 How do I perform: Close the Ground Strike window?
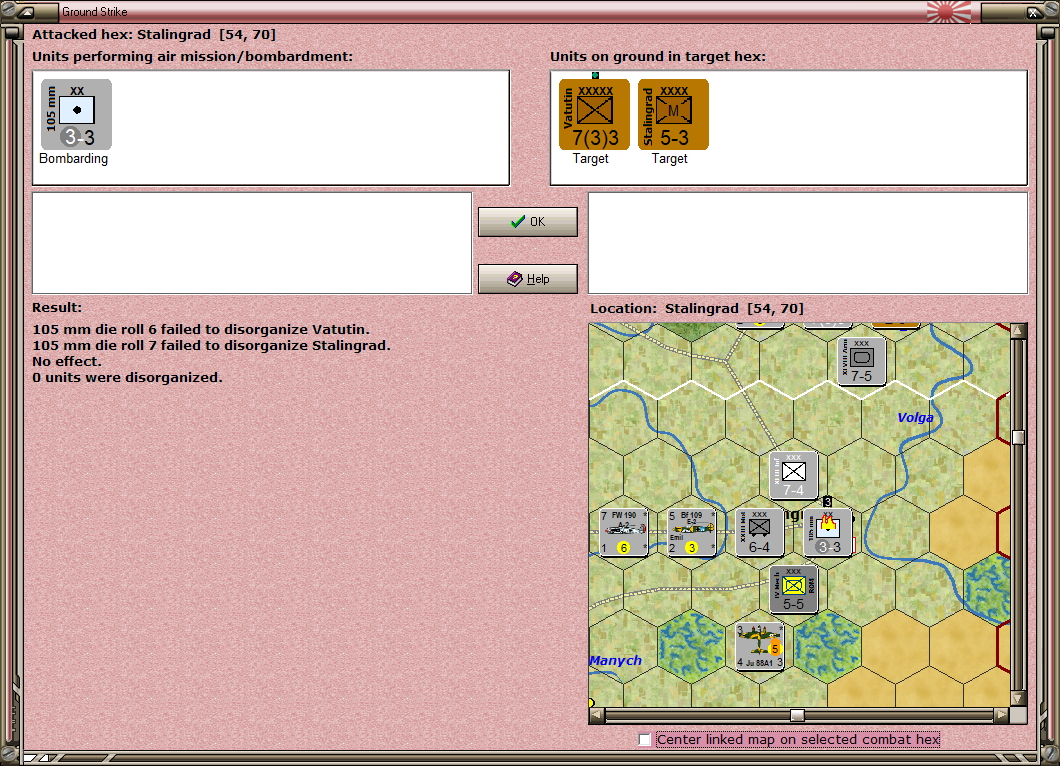(1034, 11)
